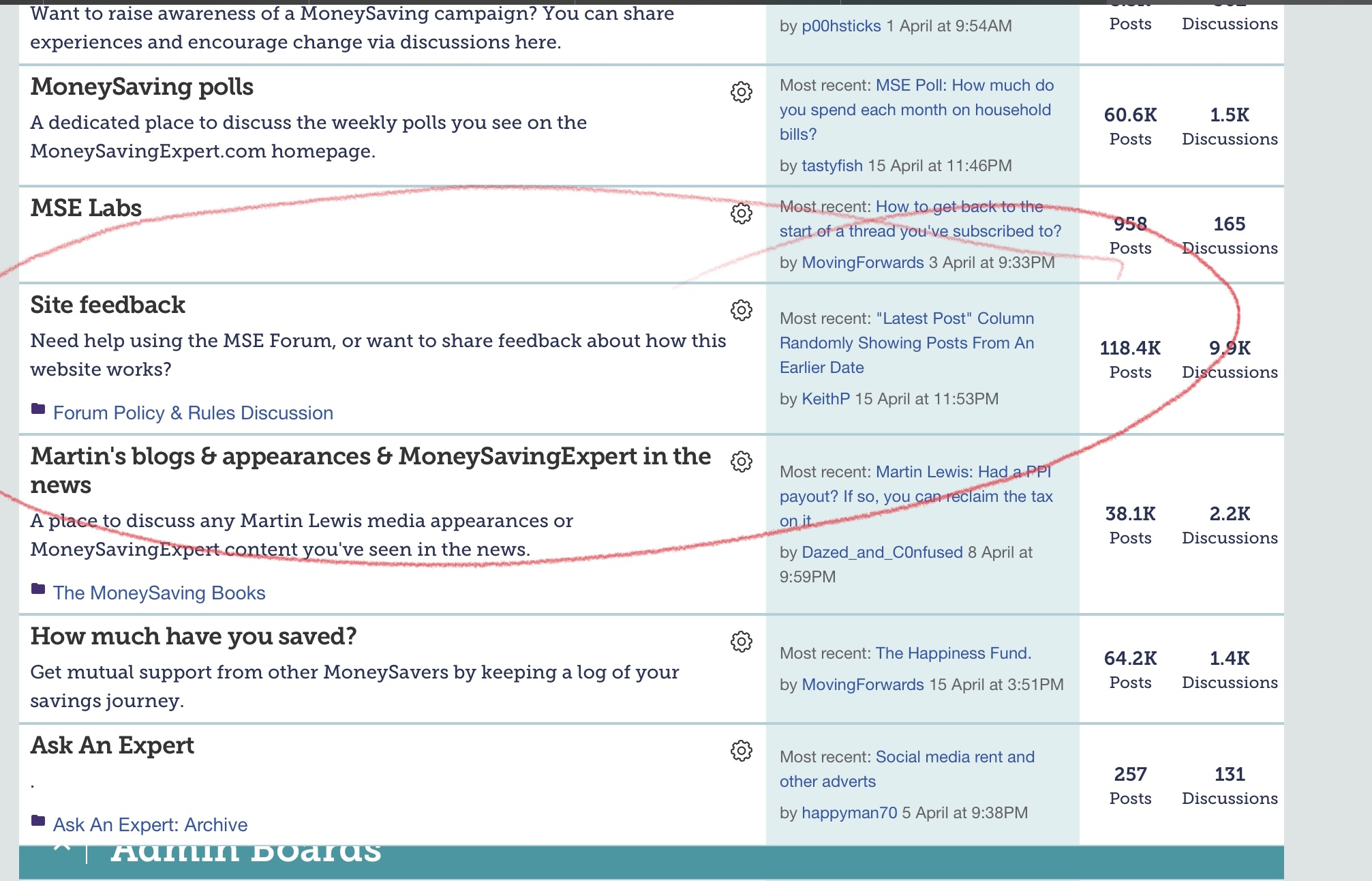Open How much have you saved? board
The width and height of the screenshot is (1372, 881).
coord(194,636)
